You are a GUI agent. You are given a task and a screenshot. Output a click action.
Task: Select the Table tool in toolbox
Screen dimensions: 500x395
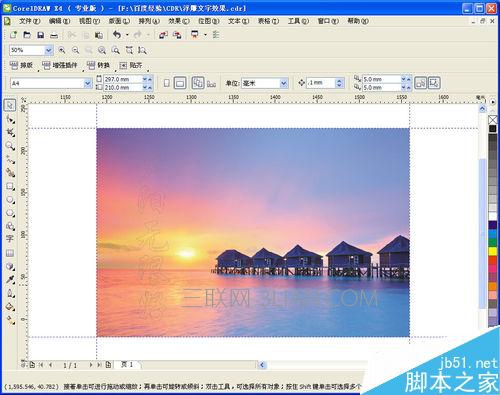[x=10, y=253]
